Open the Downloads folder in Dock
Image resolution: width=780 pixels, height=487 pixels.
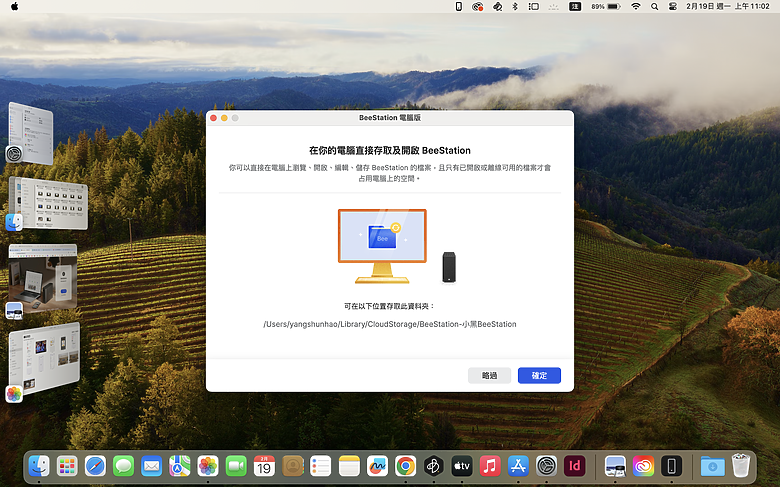[x=712, y=466]
